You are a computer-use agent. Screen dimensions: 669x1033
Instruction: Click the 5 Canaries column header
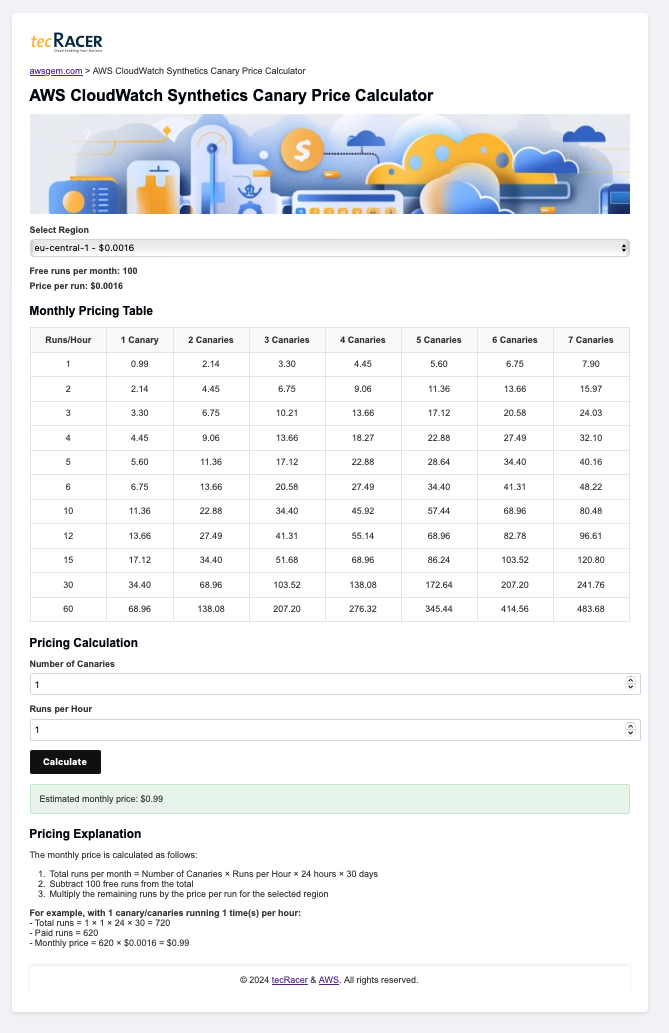tap(439, 340)
